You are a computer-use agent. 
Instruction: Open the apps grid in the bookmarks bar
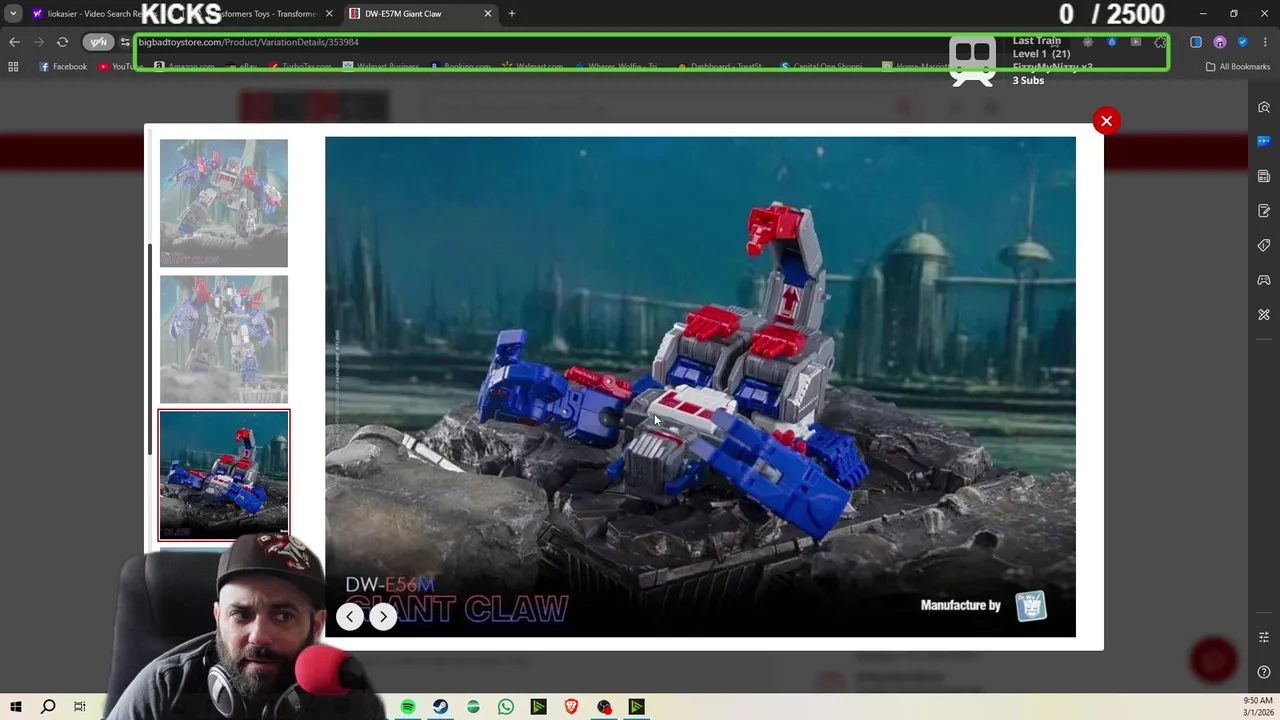[13, 67]
